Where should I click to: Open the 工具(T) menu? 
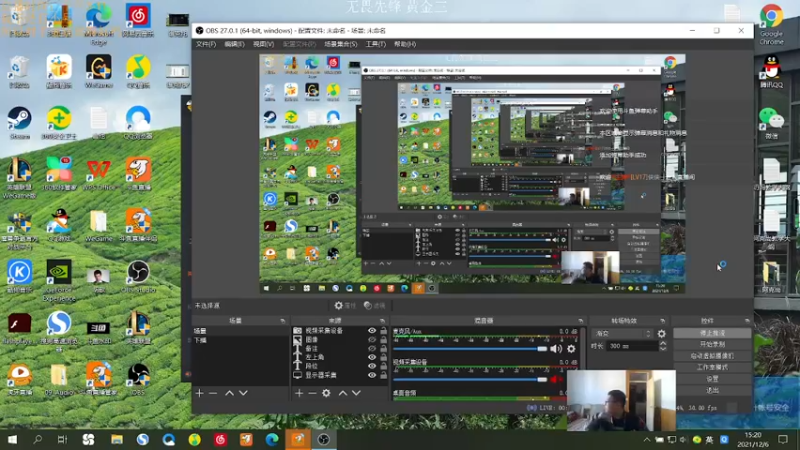coord(375,44)
